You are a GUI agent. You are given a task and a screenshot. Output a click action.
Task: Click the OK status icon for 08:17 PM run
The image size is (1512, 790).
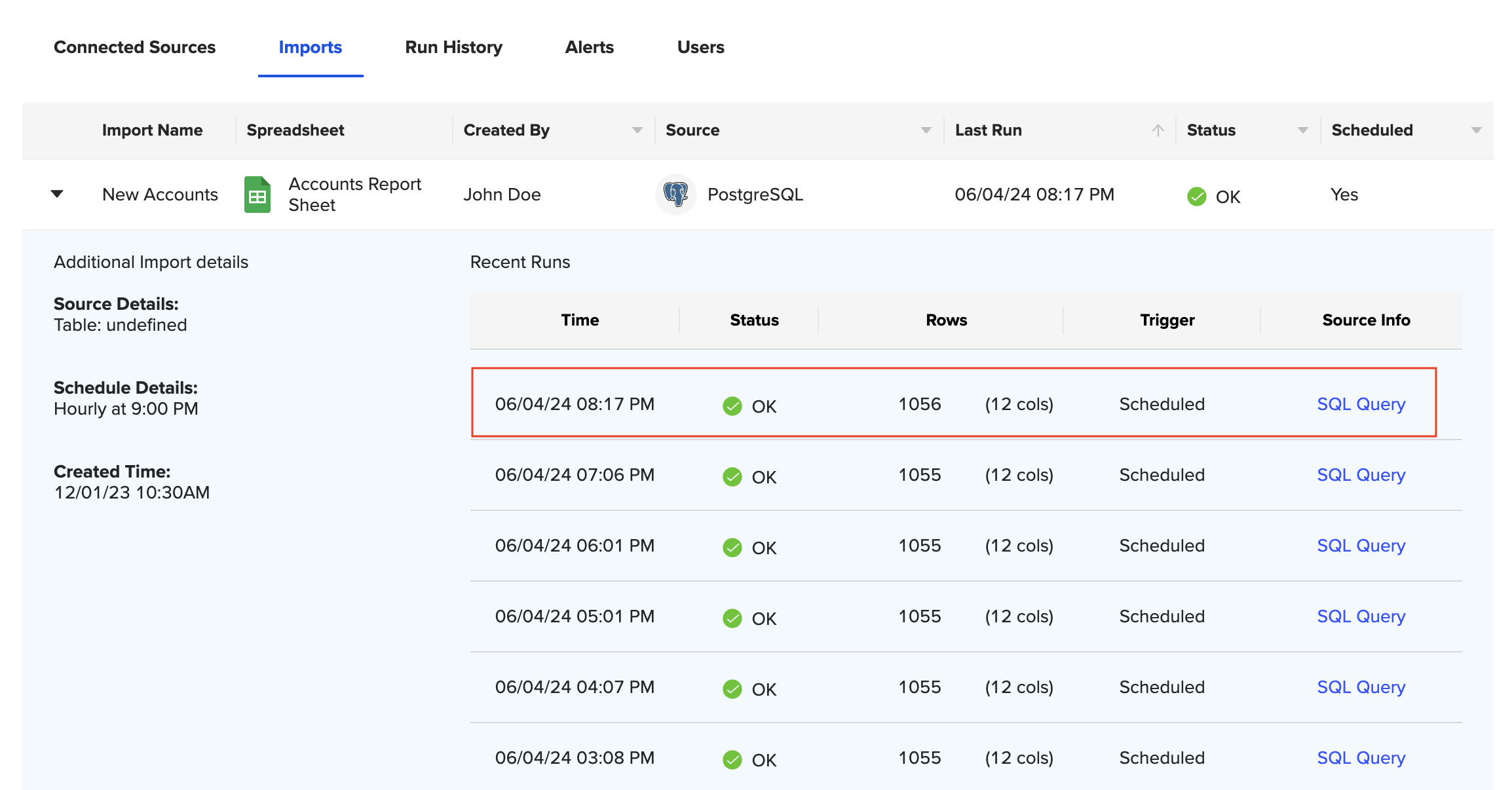(x=732, y=406)
